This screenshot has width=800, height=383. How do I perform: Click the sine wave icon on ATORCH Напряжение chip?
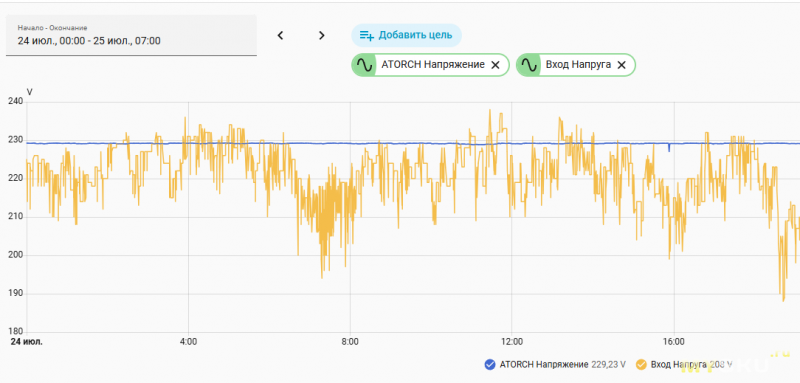tap(364, 65)
